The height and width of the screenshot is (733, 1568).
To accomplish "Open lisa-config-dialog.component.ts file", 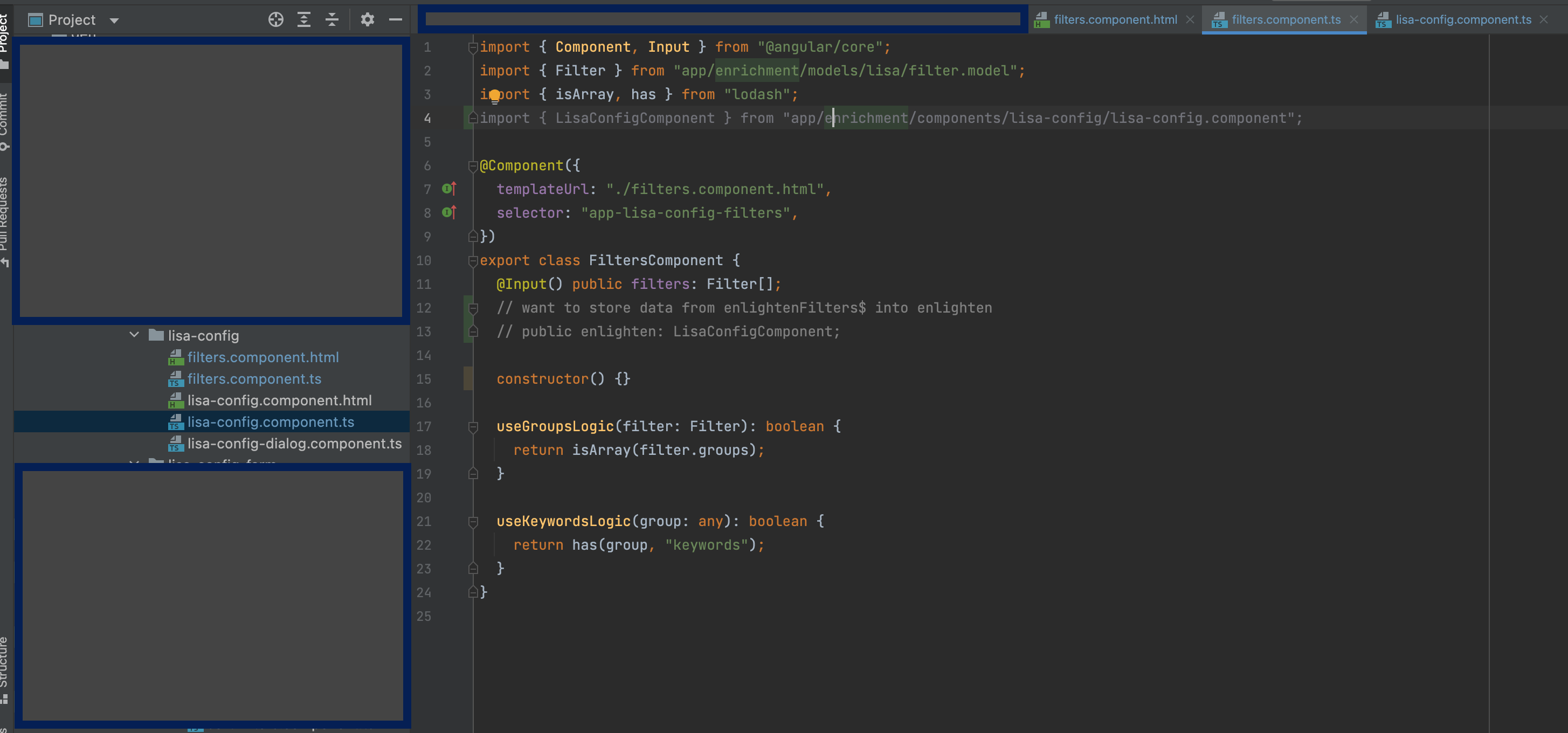I will click(295, 443).
